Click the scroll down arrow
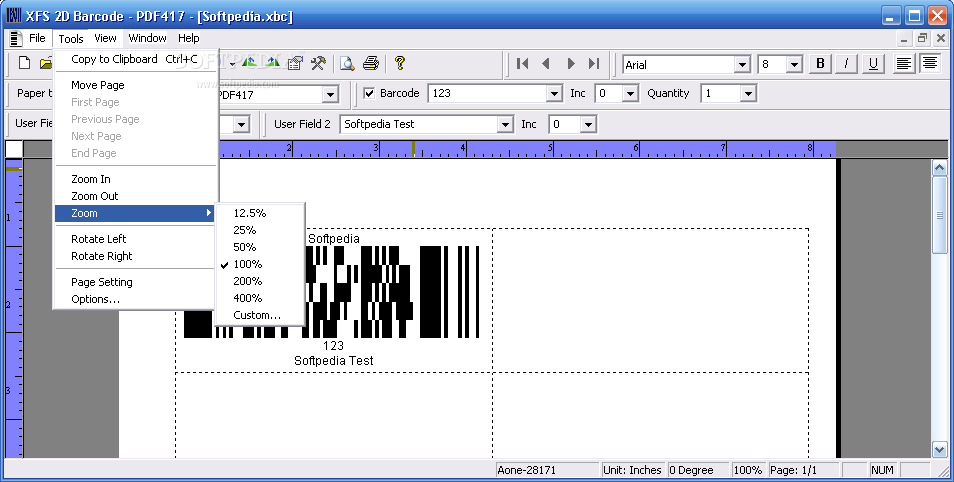Screen dimensions: 954x482 [x=939, y=449]
